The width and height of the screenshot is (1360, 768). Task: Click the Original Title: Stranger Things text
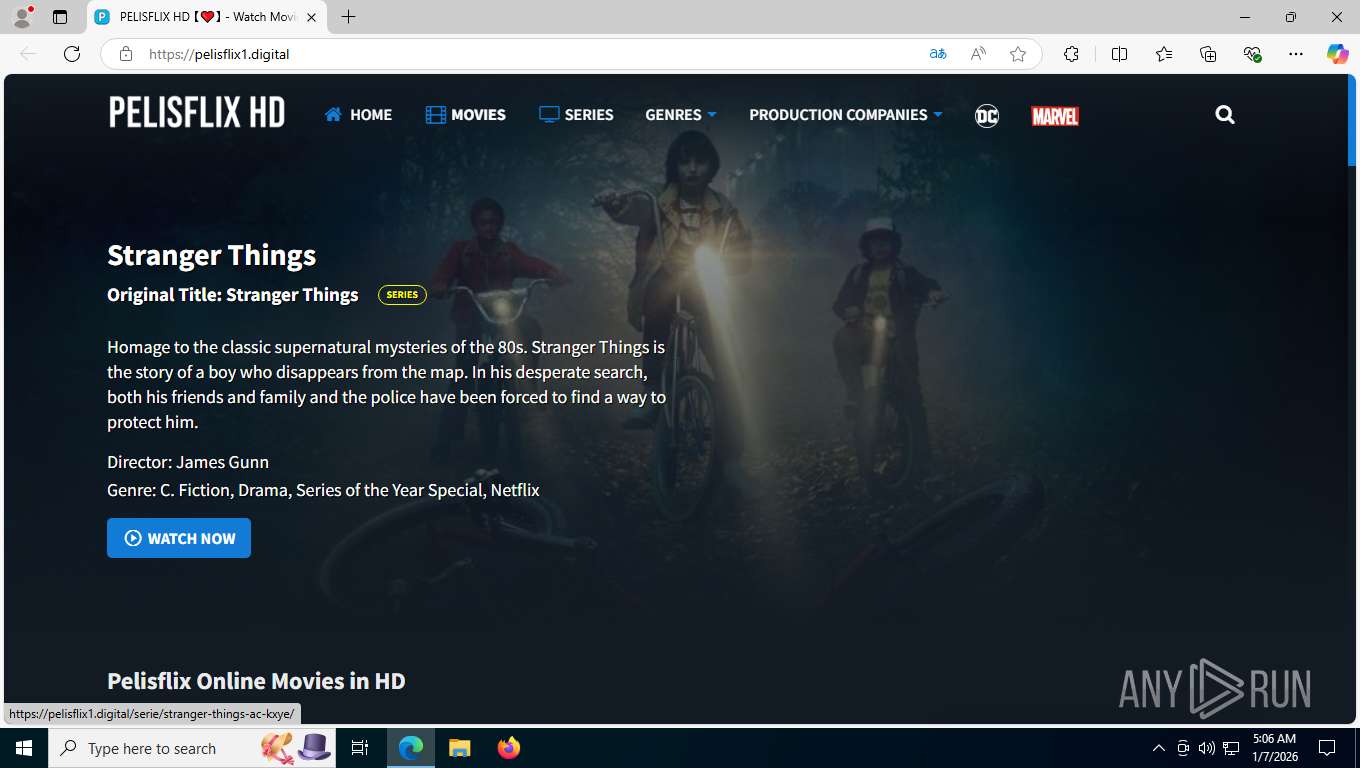click(233, 295)
